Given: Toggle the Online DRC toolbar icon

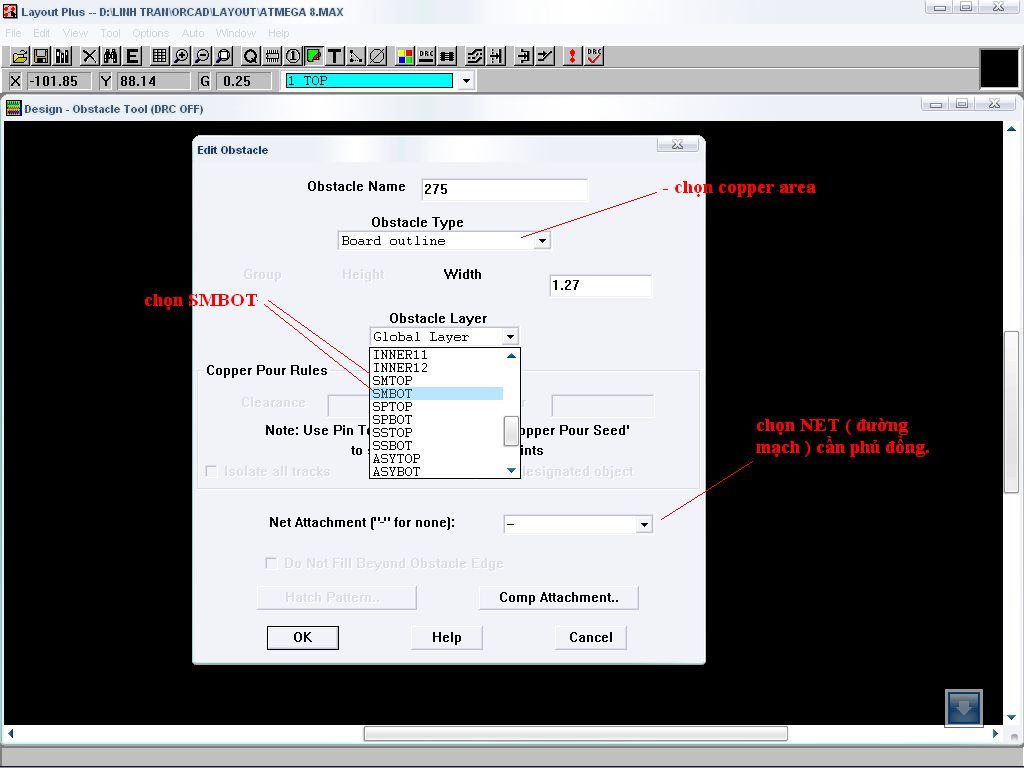Looking at the screenshot, I should pos(426,57).
